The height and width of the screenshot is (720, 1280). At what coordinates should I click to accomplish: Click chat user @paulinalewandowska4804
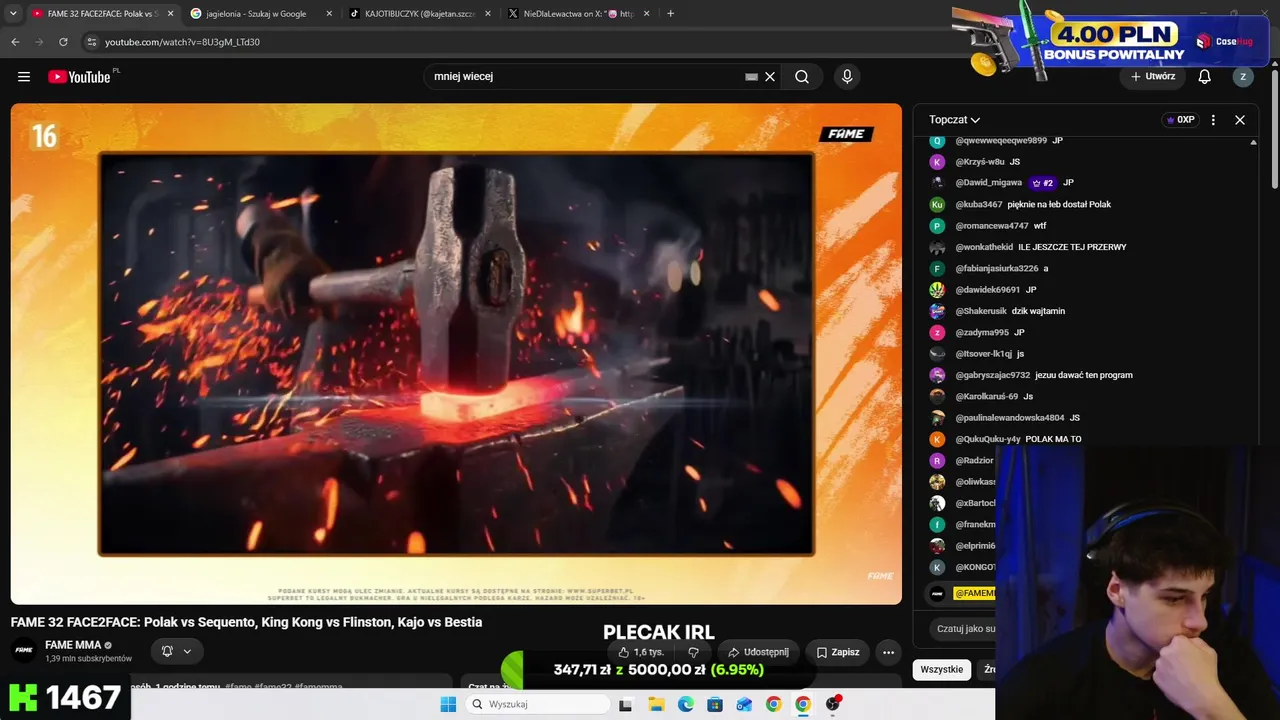pyautogui.click(x=1010, y=418)
